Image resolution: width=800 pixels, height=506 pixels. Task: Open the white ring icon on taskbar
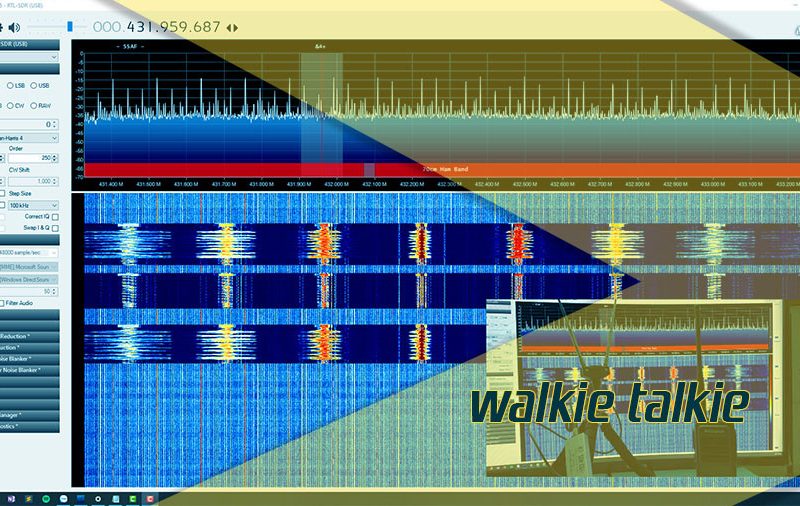[98, 499]
